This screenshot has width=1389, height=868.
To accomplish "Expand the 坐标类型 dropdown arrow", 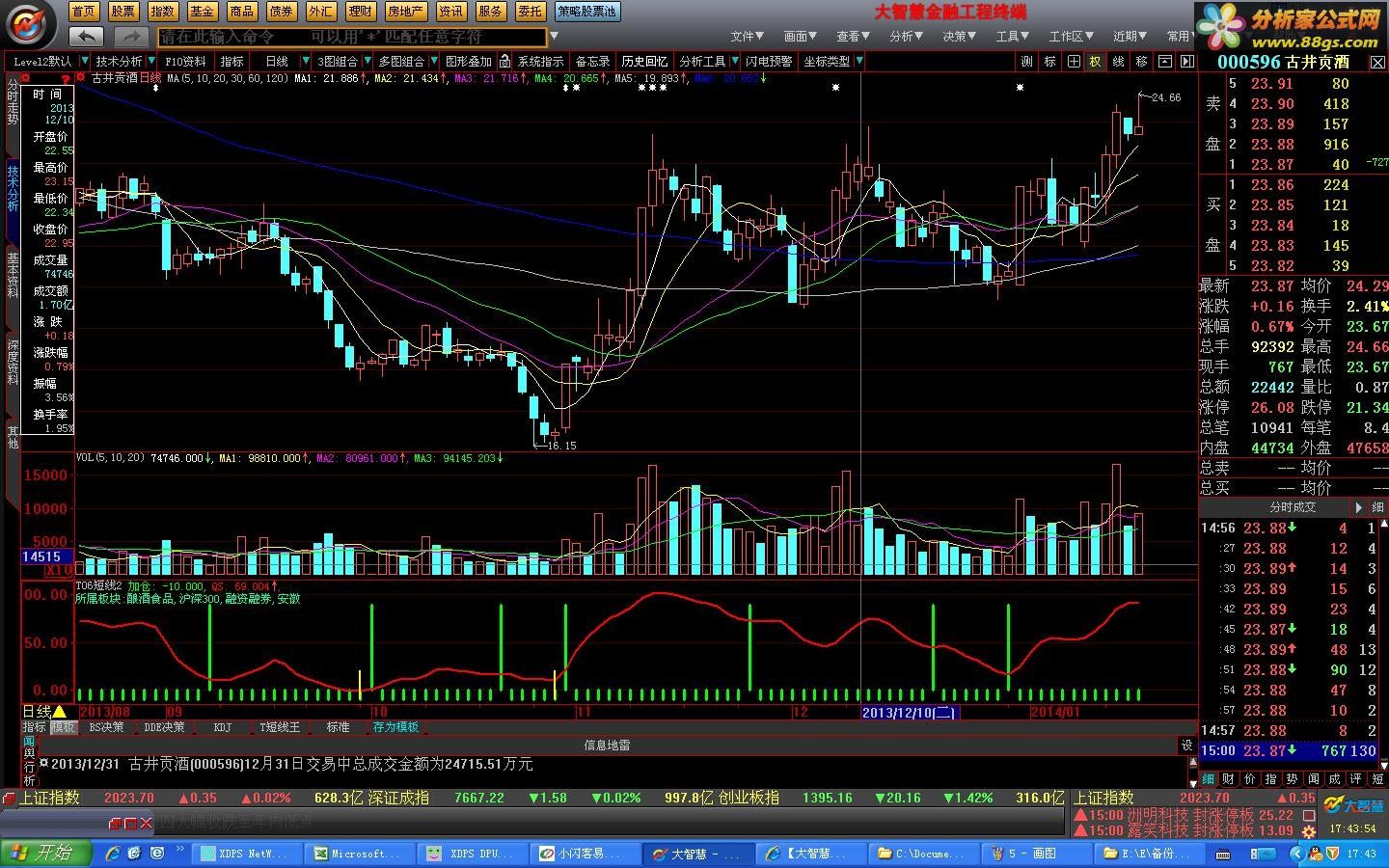I will [858, 61].
